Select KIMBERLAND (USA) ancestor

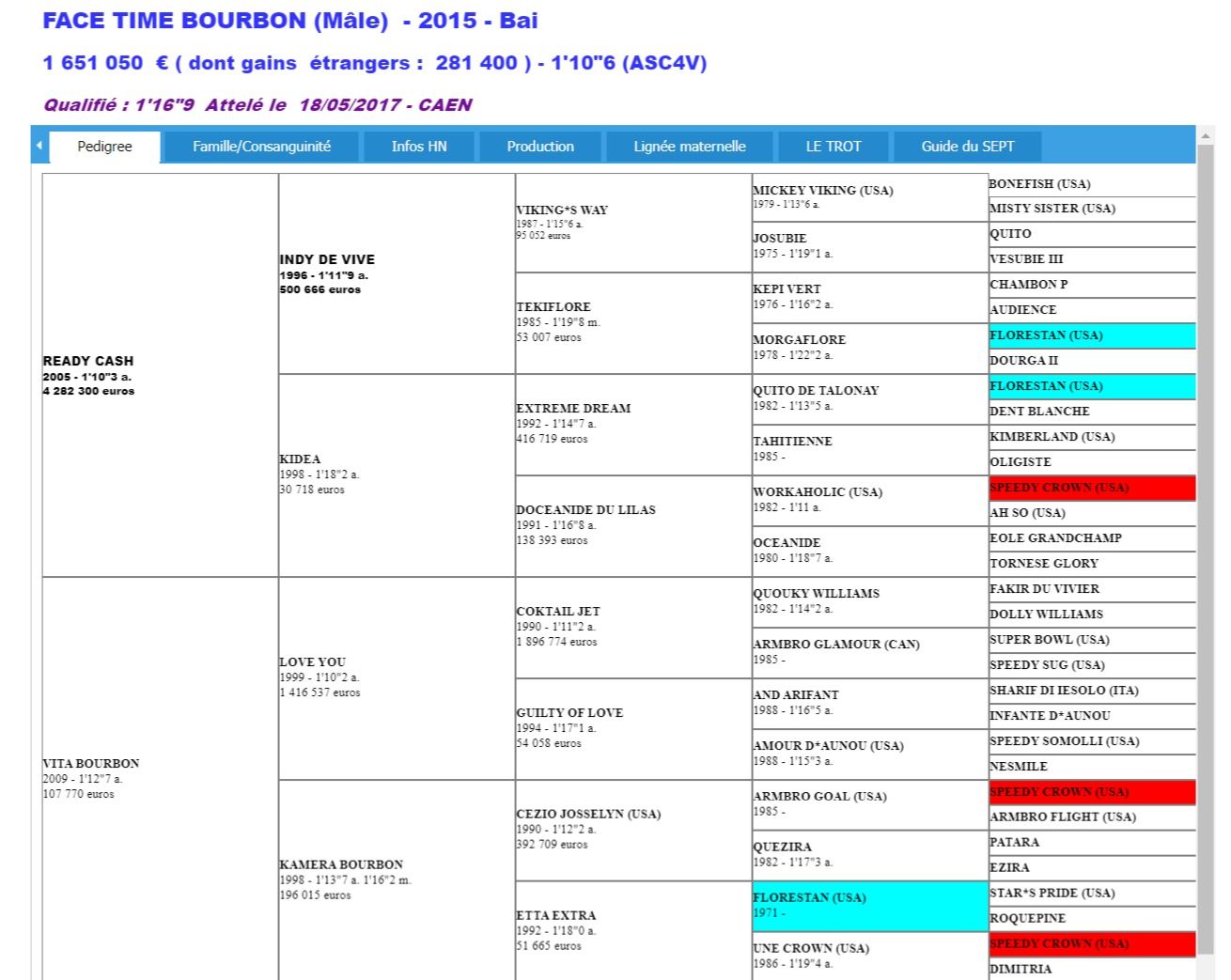[x=1052, y=436]
